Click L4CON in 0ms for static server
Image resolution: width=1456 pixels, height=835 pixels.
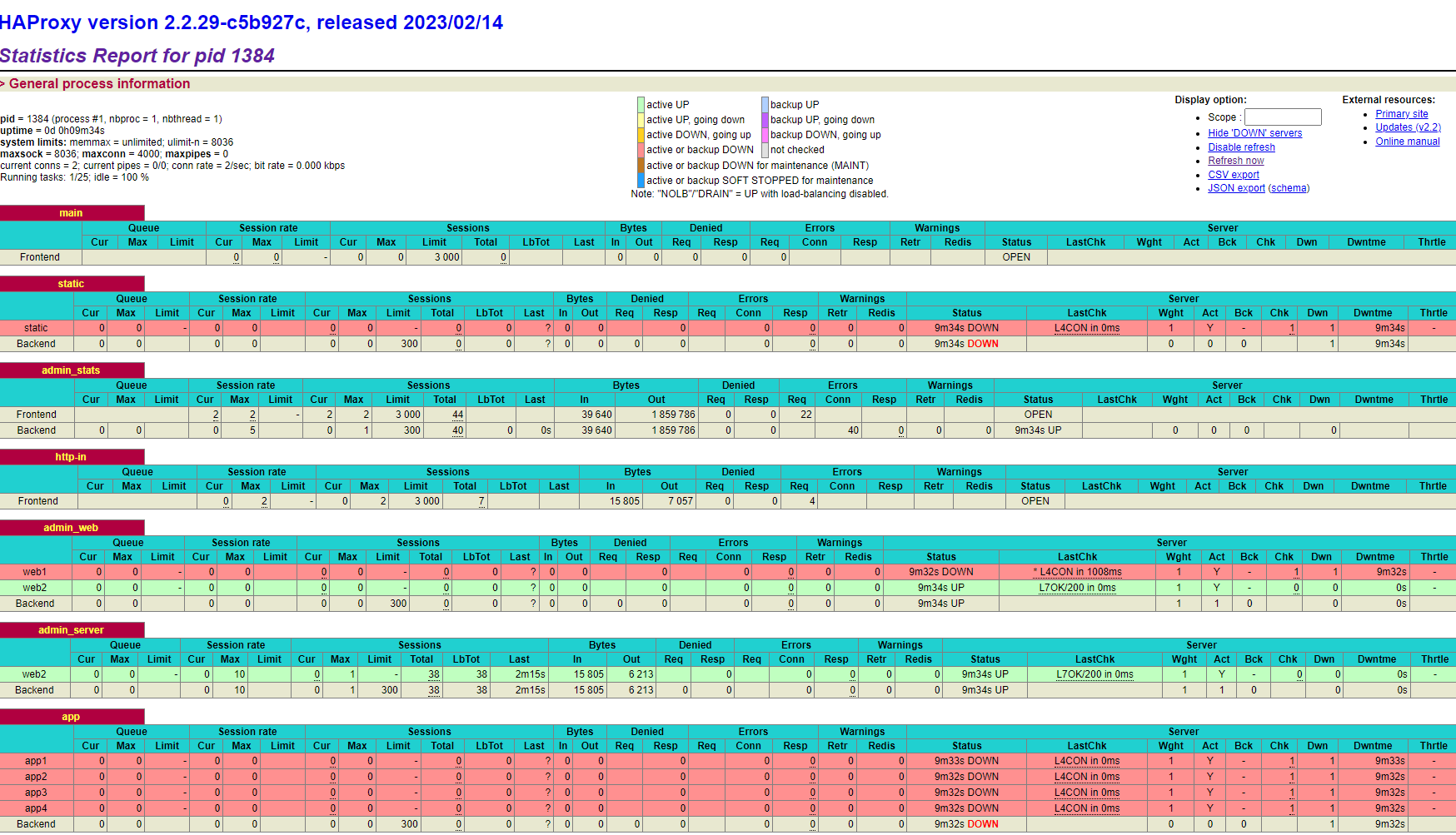1087,328
